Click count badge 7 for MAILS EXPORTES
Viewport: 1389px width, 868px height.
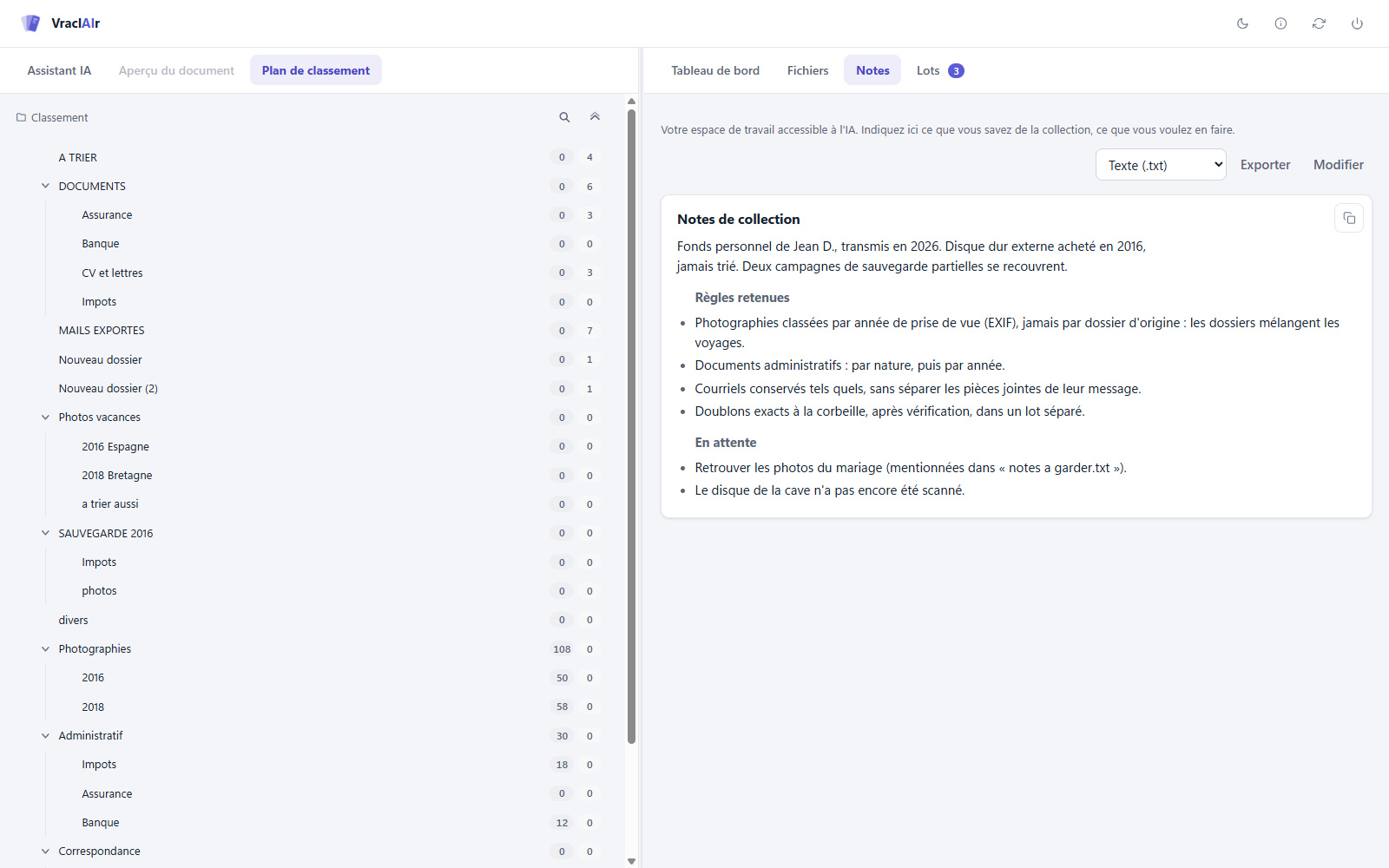tap(589, 331)
